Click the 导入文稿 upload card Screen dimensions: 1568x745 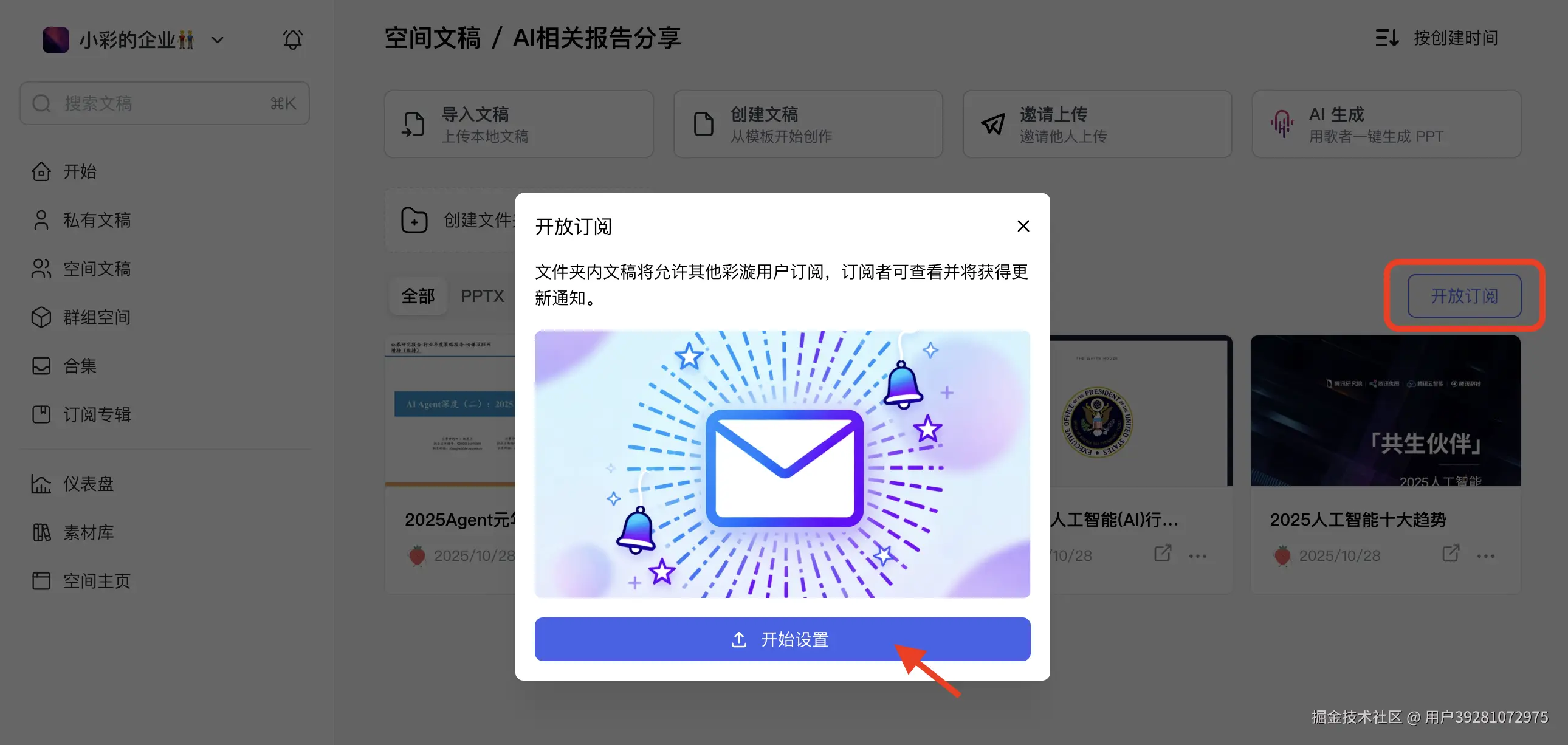click(518, 124)
